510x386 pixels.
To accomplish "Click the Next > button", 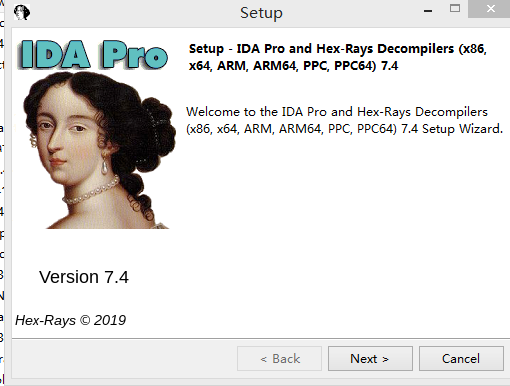I will [370, 358].
